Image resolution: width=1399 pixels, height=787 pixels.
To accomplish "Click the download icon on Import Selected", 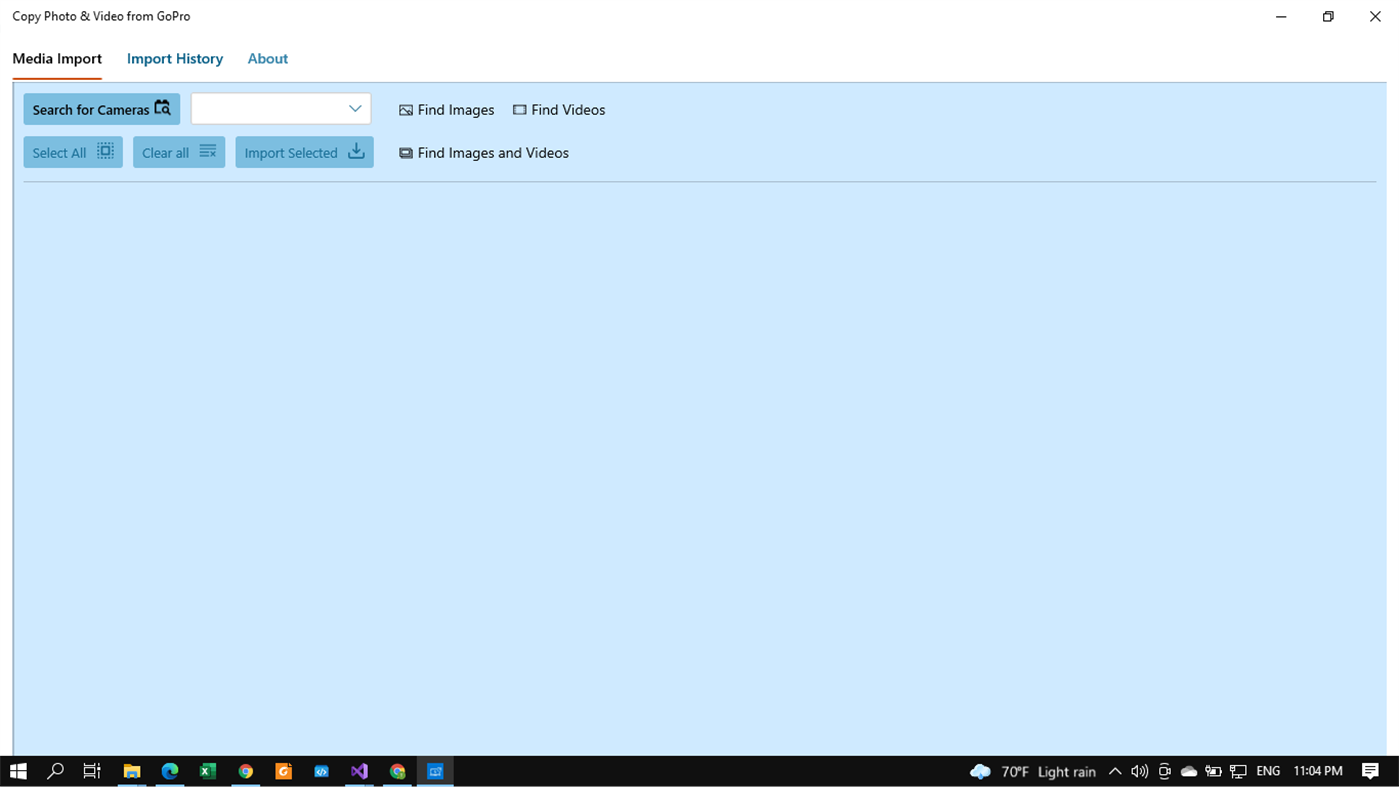I will tap(356, 151).
